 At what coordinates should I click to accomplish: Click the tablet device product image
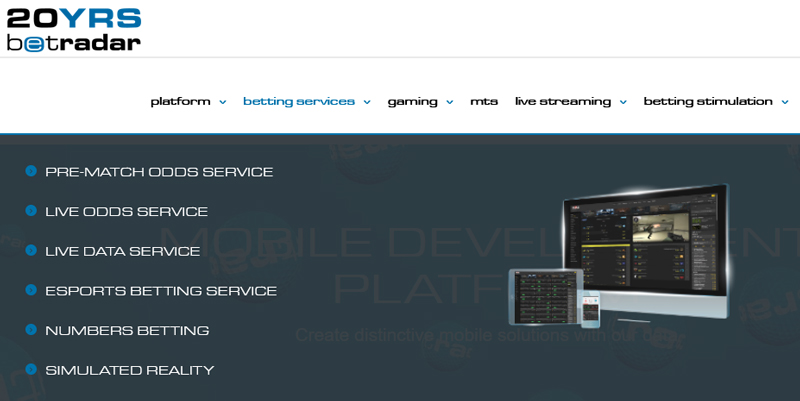pos(546,296)
